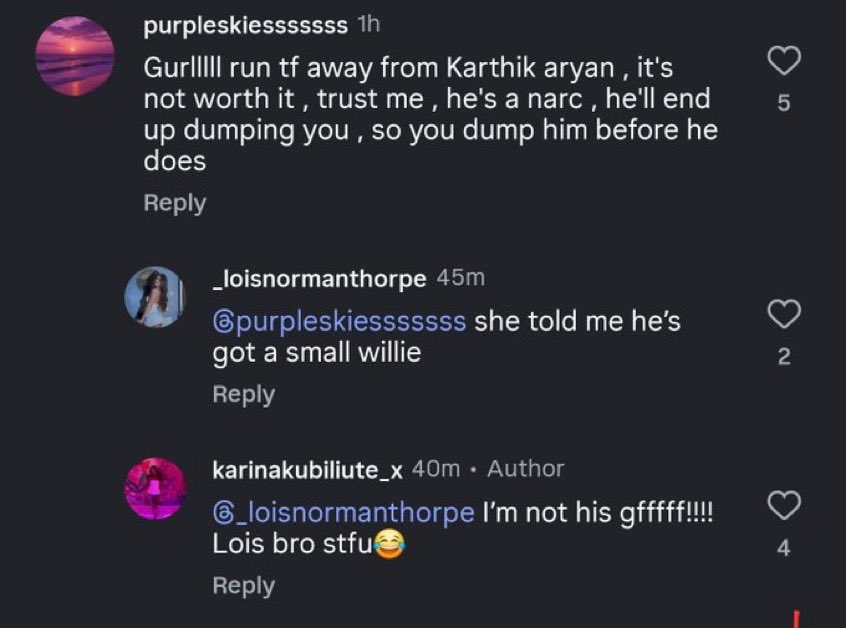Like the purpleskiesssssss comment with the heart
The image size is (846, 628).
[784, 62]
